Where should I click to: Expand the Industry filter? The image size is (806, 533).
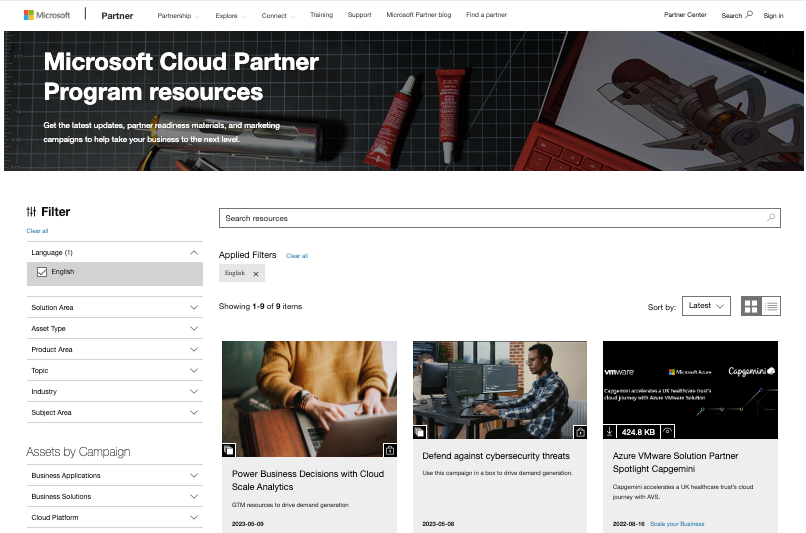tap(115, 392)
